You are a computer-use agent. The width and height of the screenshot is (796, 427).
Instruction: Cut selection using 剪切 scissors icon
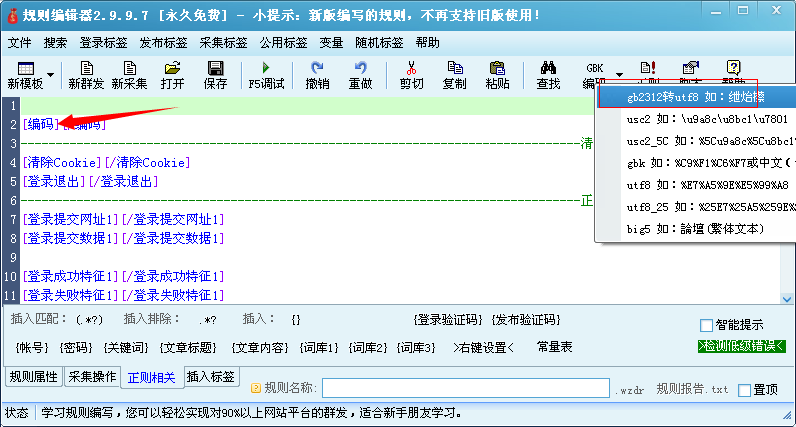(x=411, y=75)
